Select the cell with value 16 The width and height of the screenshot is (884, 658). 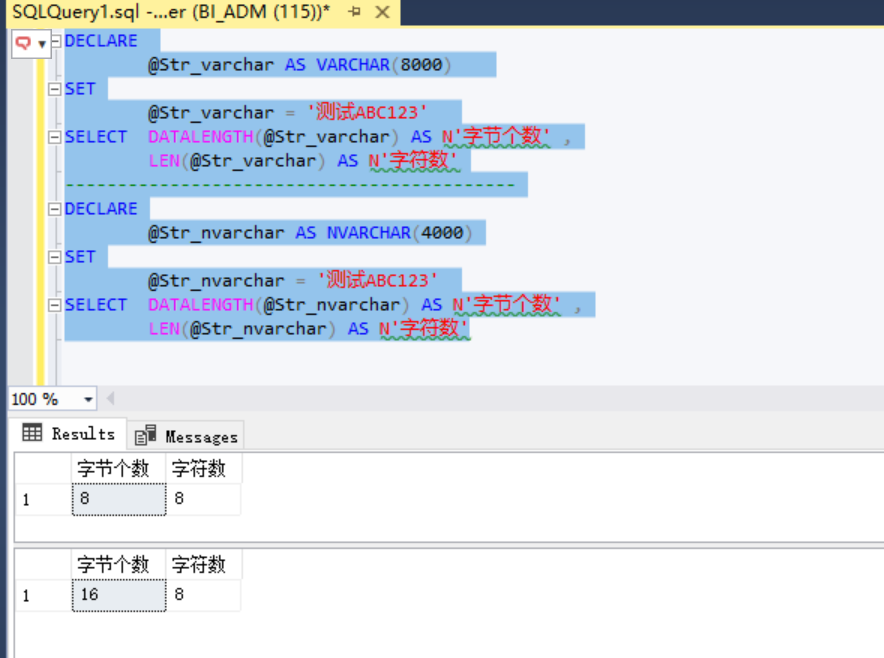click(119, 595)
